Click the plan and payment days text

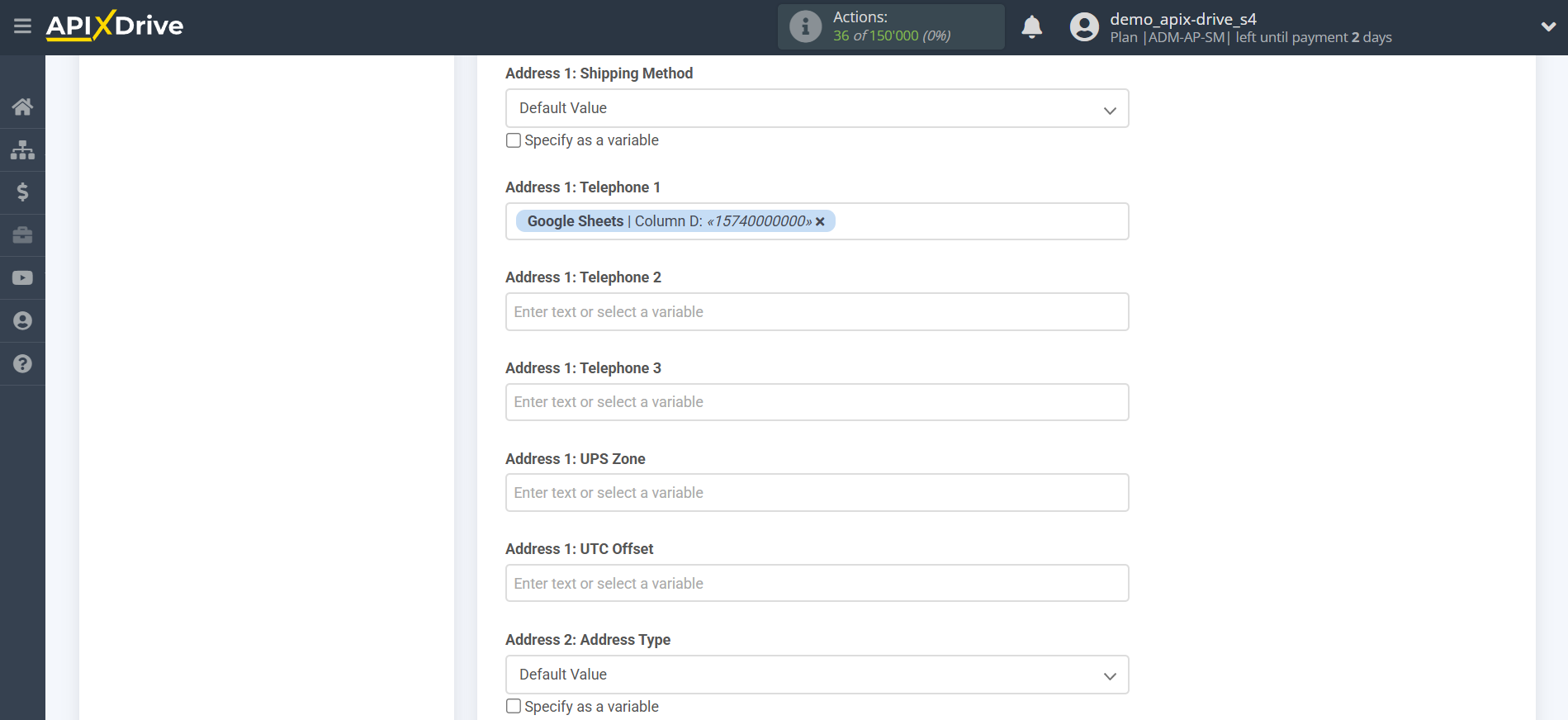pyautogui.click(x=1250, y=37)
